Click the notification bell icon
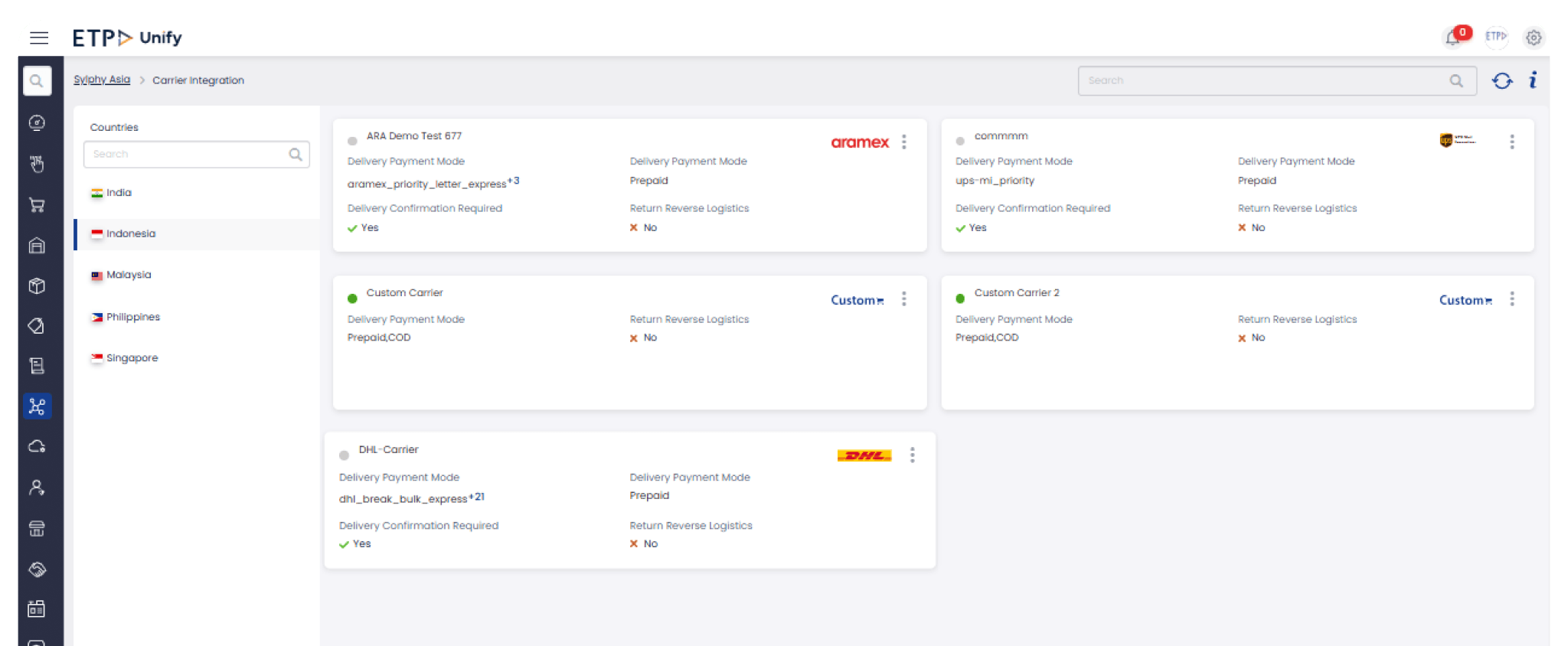 [x=1452, y=38]
